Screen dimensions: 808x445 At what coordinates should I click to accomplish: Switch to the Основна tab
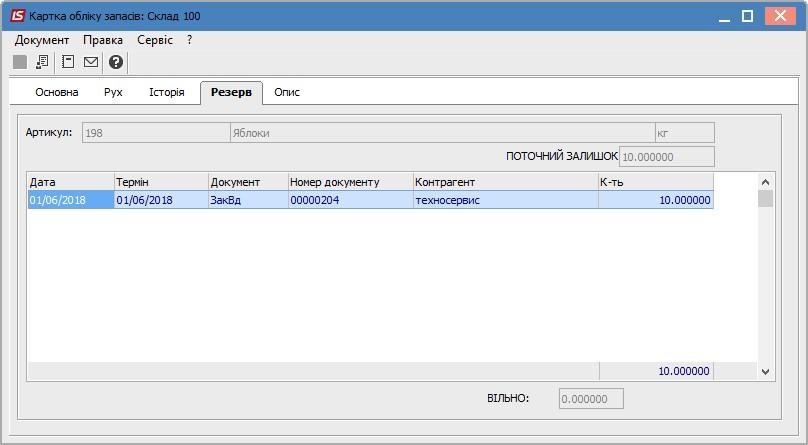[x=57, y=93]
